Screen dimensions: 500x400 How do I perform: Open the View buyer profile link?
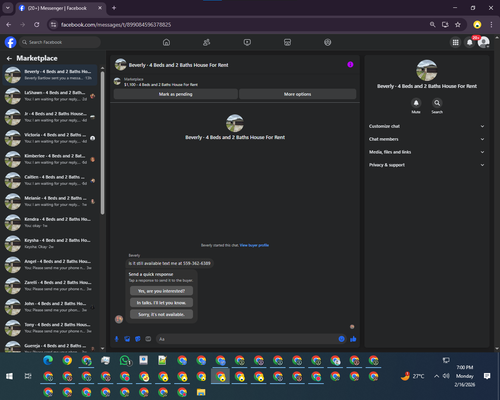pos(254,245)
